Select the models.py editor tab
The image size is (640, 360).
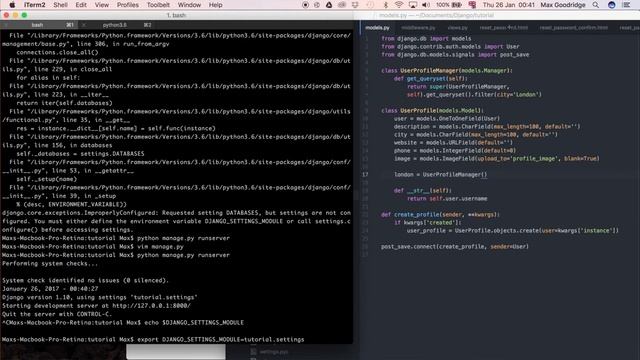(377, 28)
